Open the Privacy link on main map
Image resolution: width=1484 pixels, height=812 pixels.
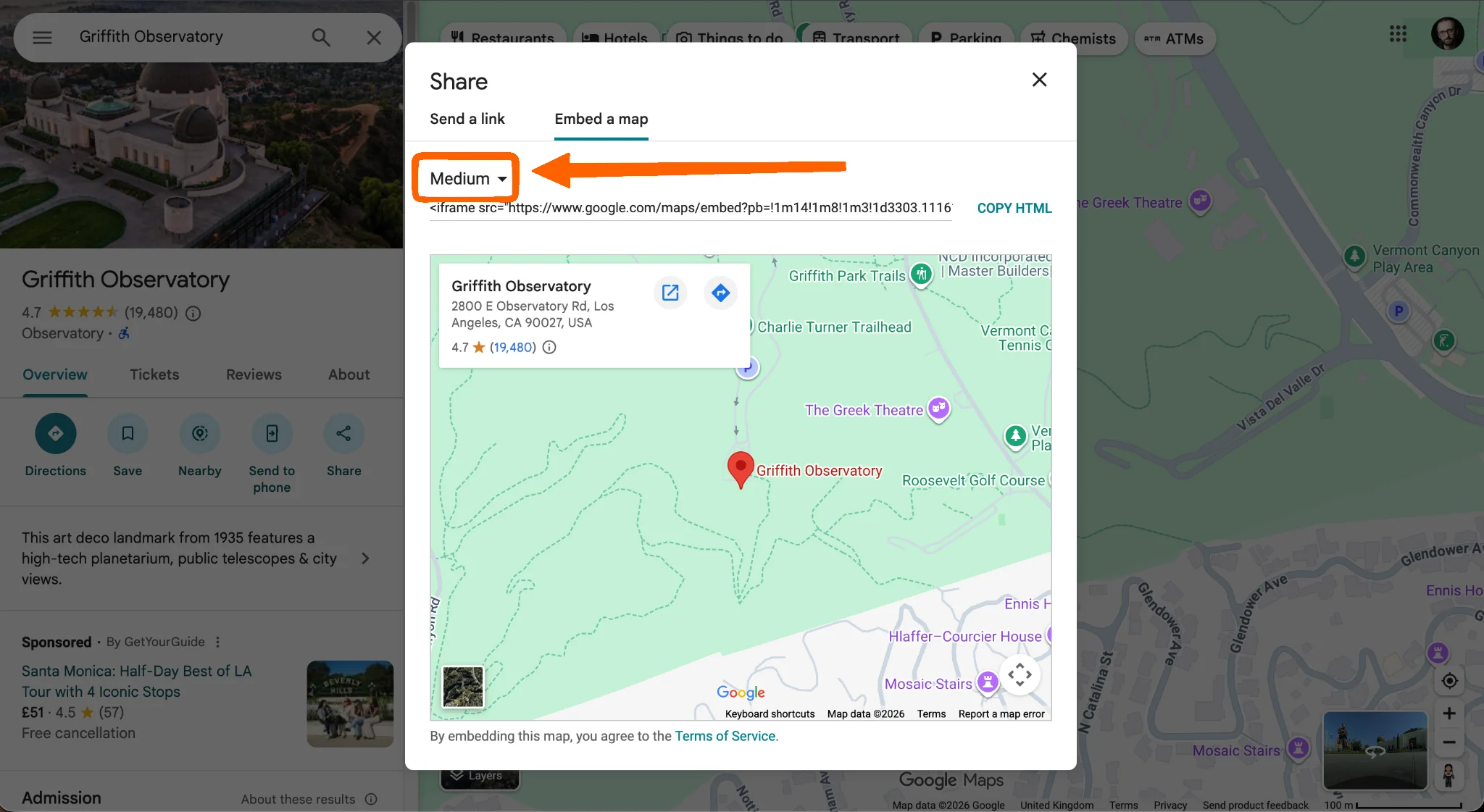[1170, 805]
